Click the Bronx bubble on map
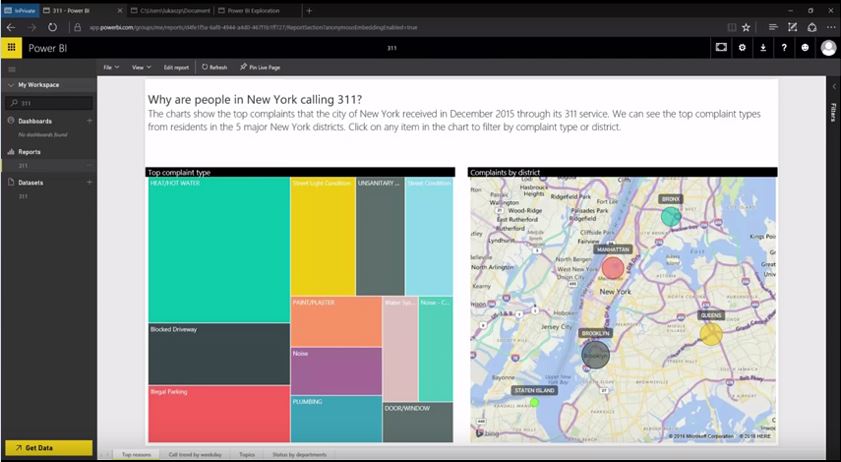841x462 pixels. 670,216
